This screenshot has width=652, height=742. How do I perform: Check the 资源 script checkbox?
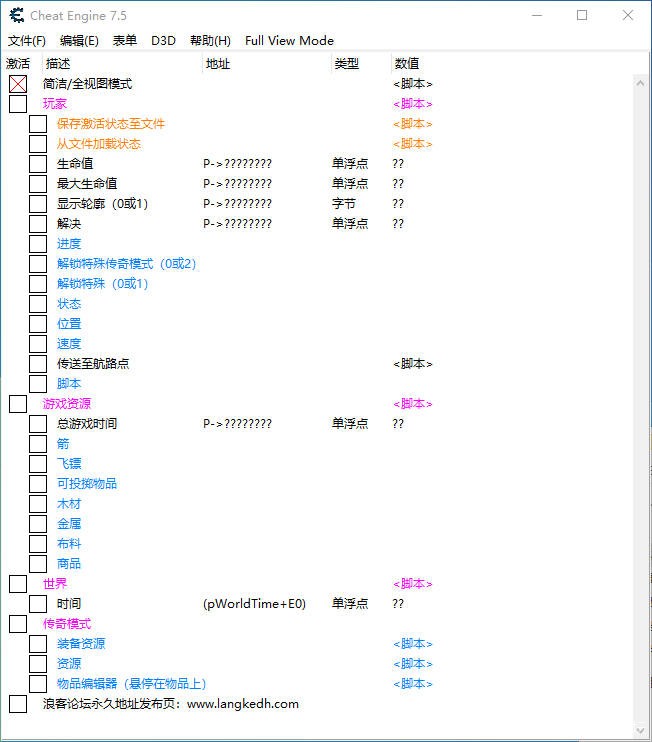tap(38, 664)
